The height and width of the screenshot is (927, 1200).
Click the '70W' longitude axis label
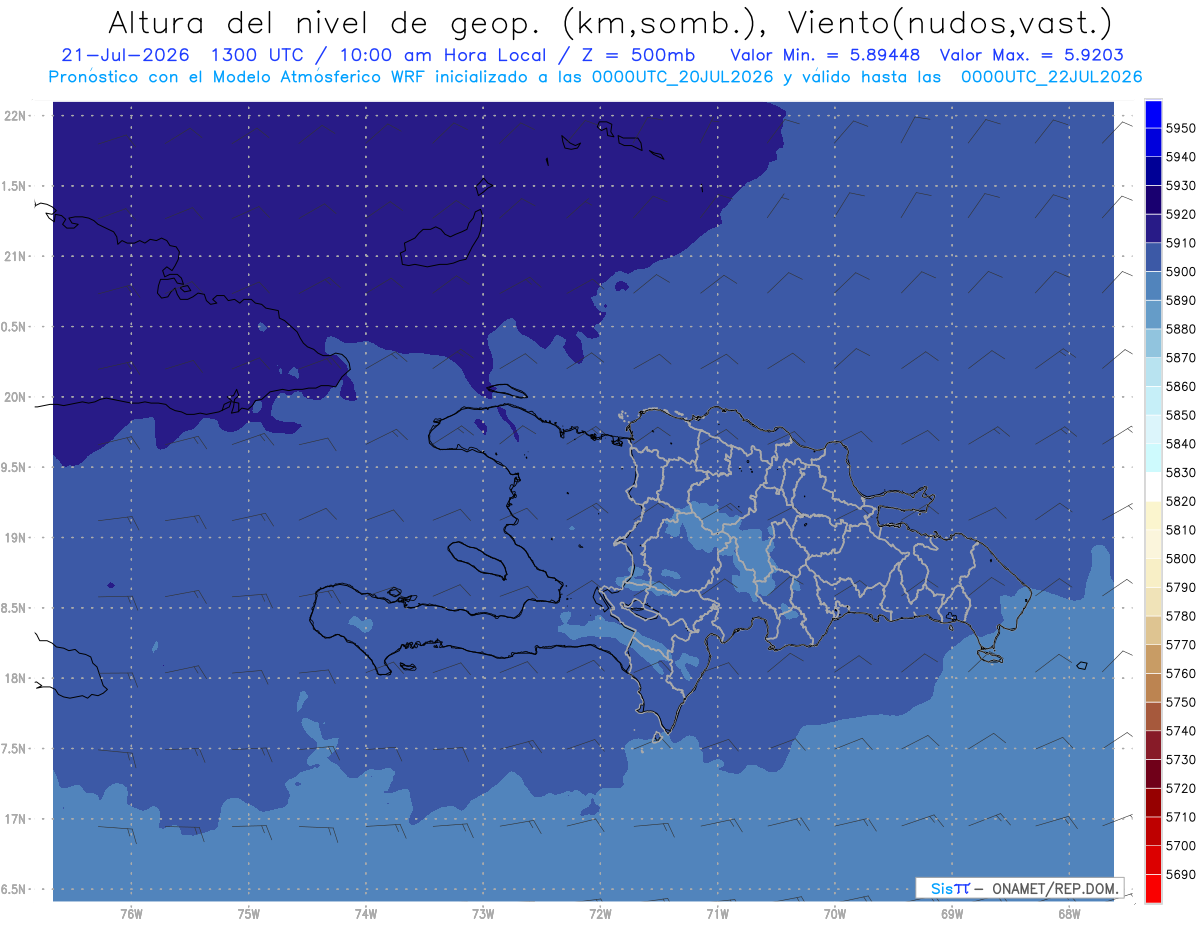click(x=834, y=914)
